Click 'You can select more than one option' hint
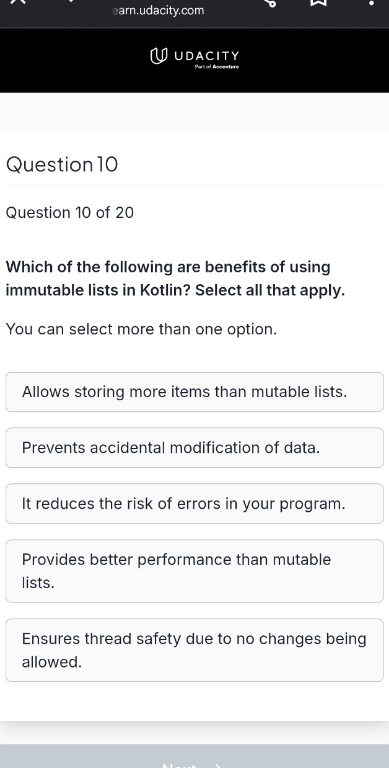The image size is (389, 768). pyautogui.click(x=141, y=329)
